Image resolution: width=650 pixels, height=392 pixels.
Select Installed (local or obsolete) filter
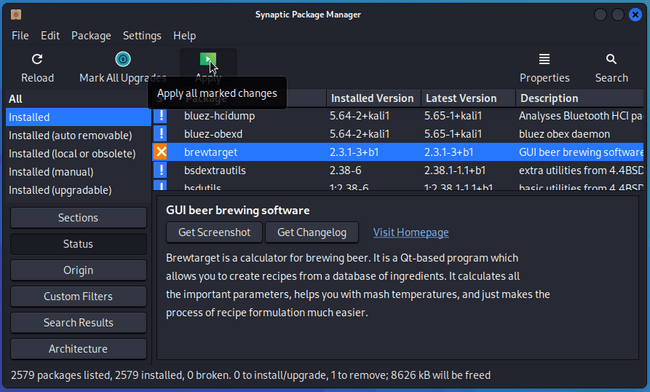tap(78, 154)
